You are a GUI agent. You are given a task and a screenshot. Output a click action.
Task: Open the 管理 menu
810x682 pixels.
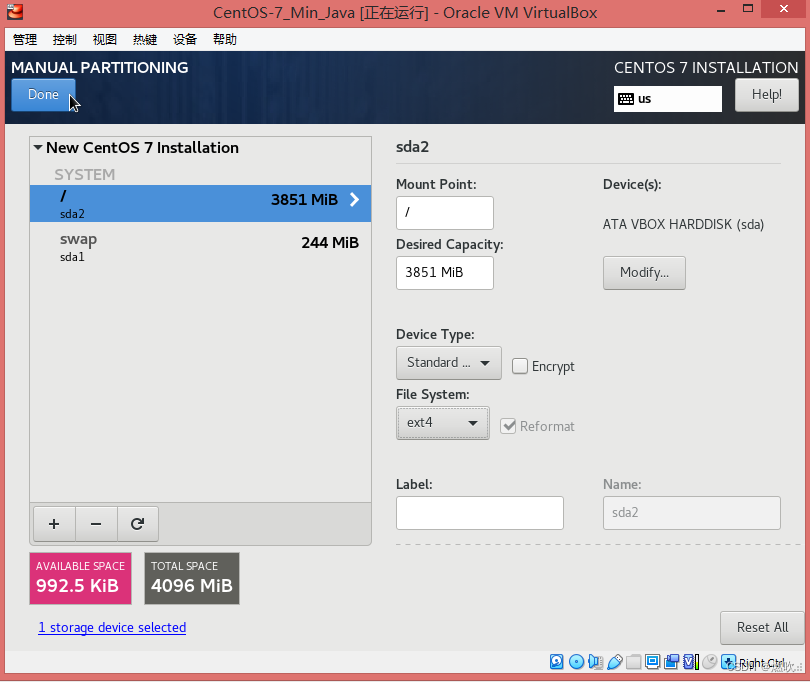pyautogui.click(x=25, y=39)
